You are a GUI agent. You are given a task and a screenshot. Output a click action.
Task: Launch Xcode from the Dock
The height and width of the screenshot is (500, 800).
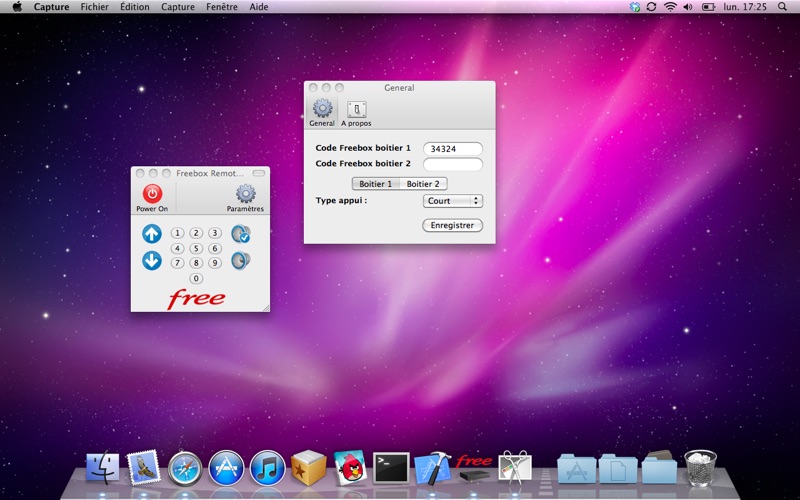tap(433, 467)
